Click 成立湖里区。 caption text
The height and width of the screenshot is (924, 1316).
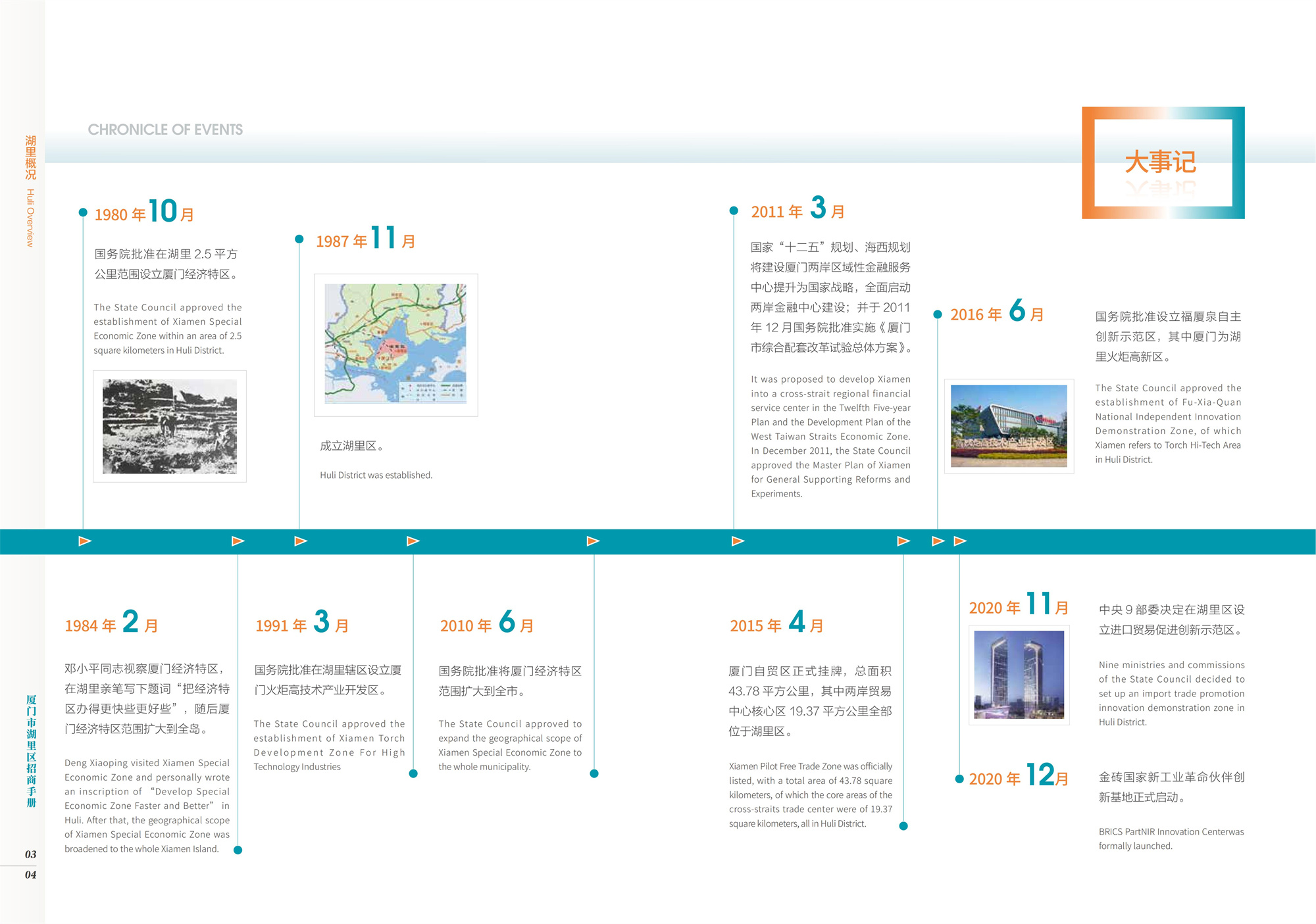pos(353,446)
